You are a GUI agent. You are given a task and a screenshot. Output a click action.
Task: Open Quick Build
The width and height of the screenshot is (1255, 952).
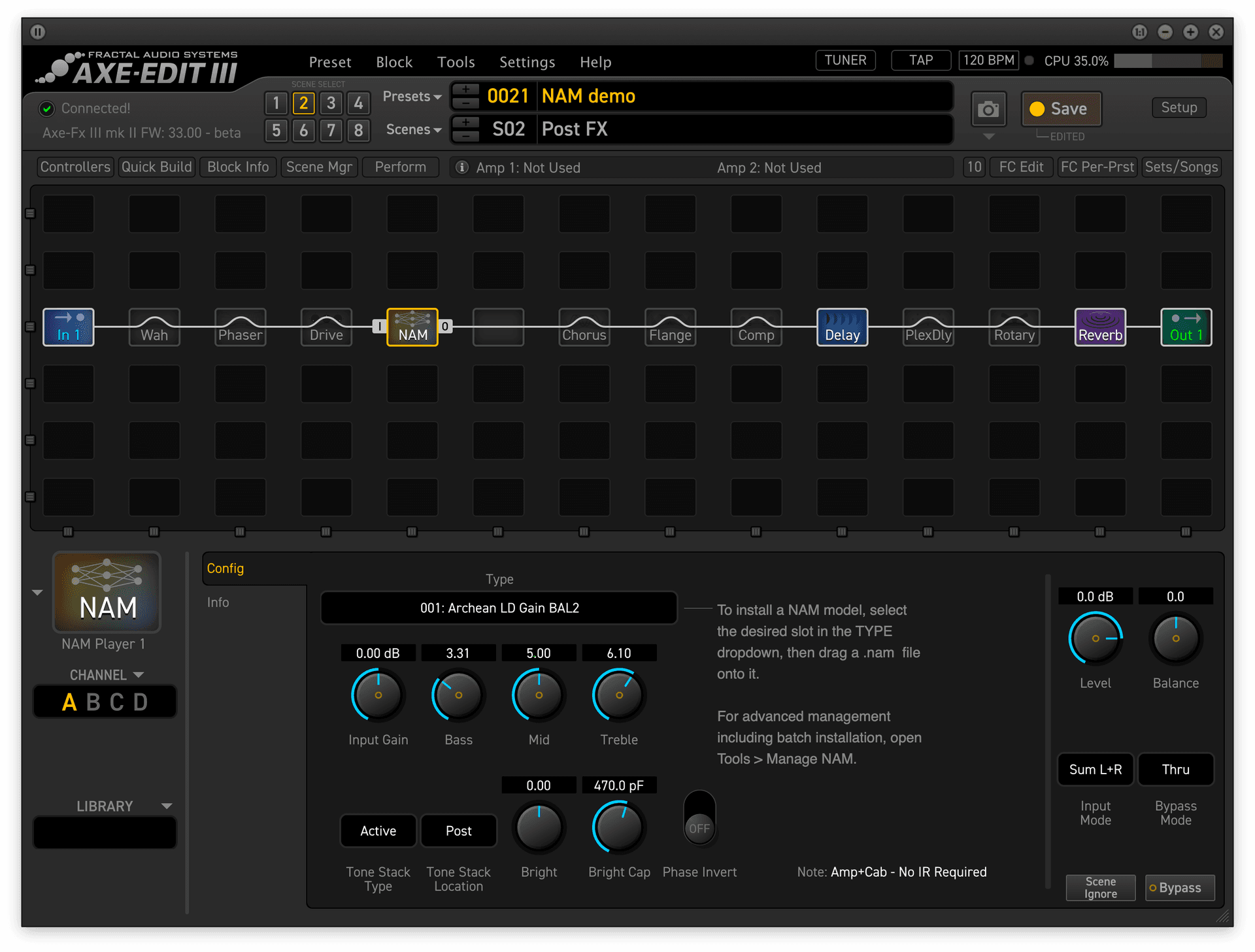(157, 167)
